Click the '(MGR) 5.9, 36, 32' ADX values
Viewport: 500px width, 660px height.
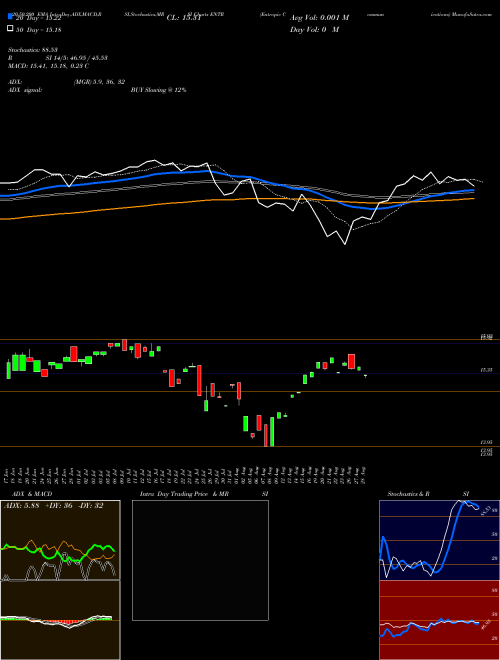pyautogui.click(x=99, y=82)
